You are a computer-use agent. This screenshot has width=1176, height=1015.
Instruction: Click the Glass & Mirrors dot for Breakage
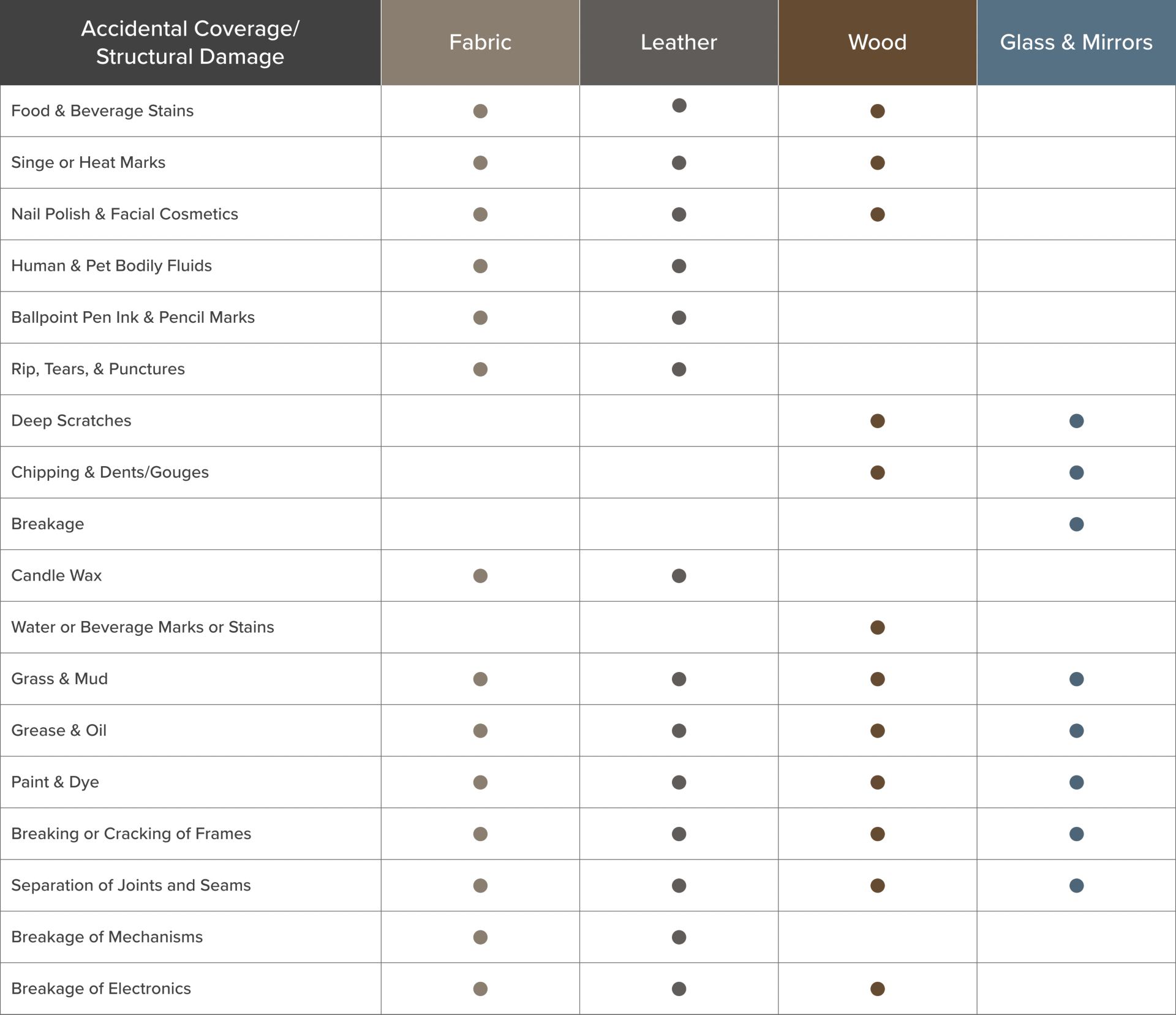[x=1076, y=524]
